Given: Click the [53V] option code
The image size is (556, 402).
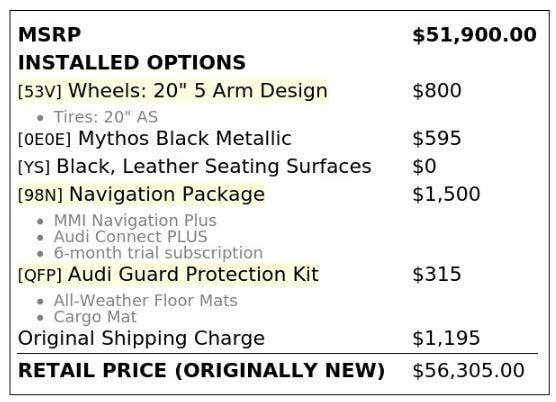Looking at the screenshot, I should coord(40,91).
